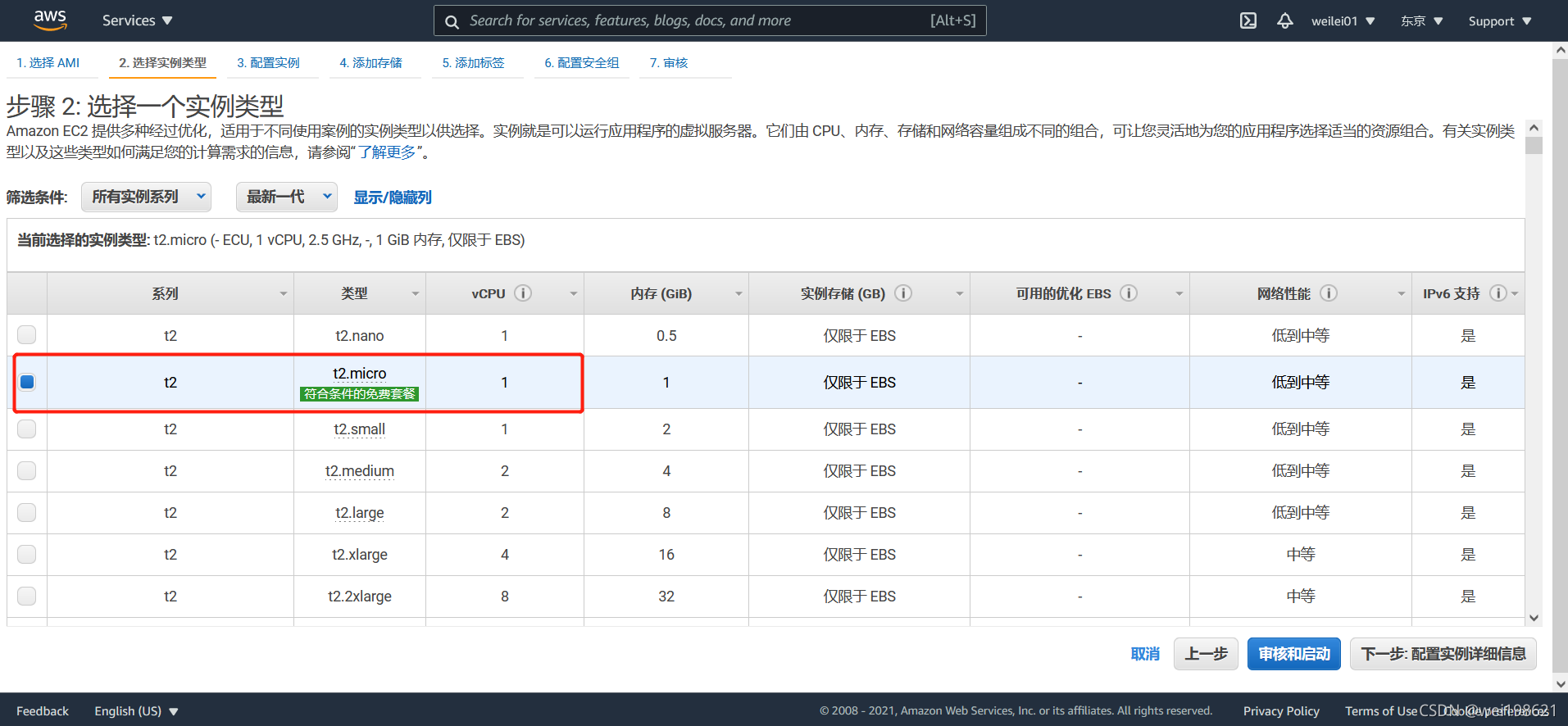This screenshot has width=1568, height=726.
Task: Click the t2.medium type name
Action: coord(359,471)
